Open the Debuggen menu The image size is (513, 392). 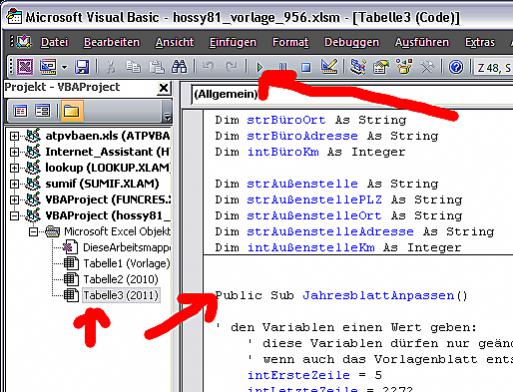click(351, 42)
